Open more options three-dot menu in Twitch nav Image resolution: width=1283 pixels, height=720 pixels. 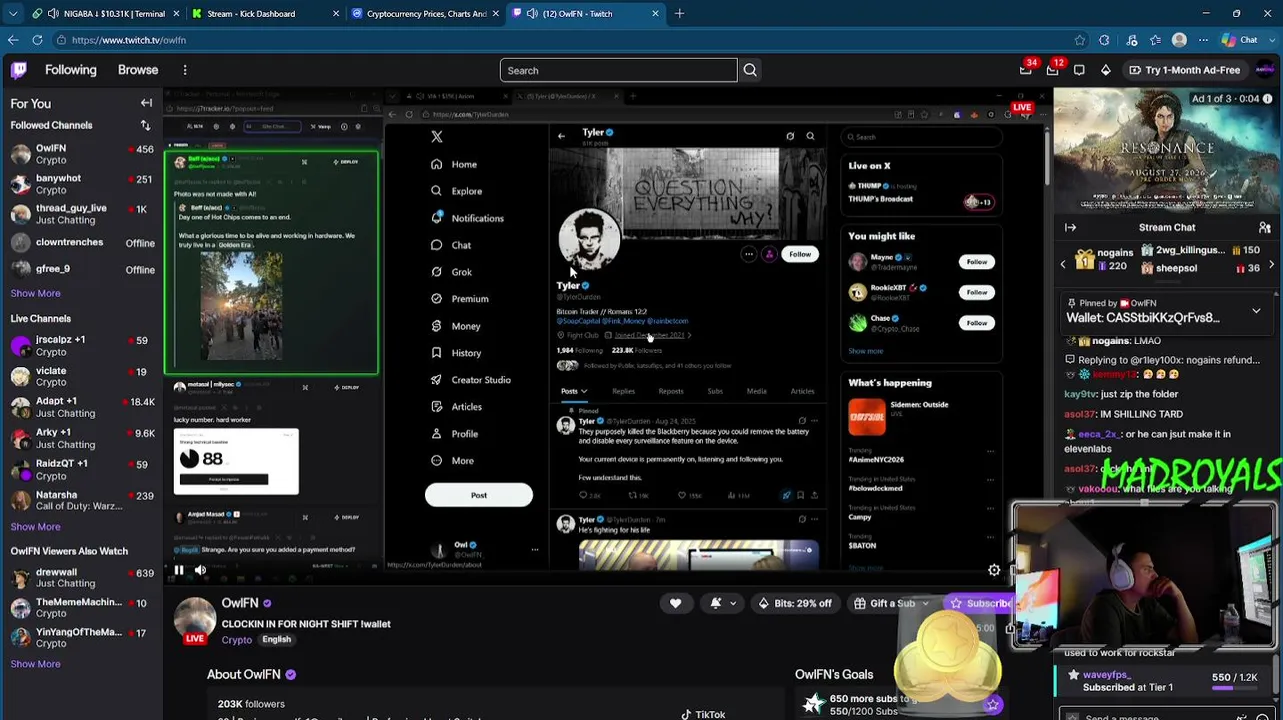[185, 70]
